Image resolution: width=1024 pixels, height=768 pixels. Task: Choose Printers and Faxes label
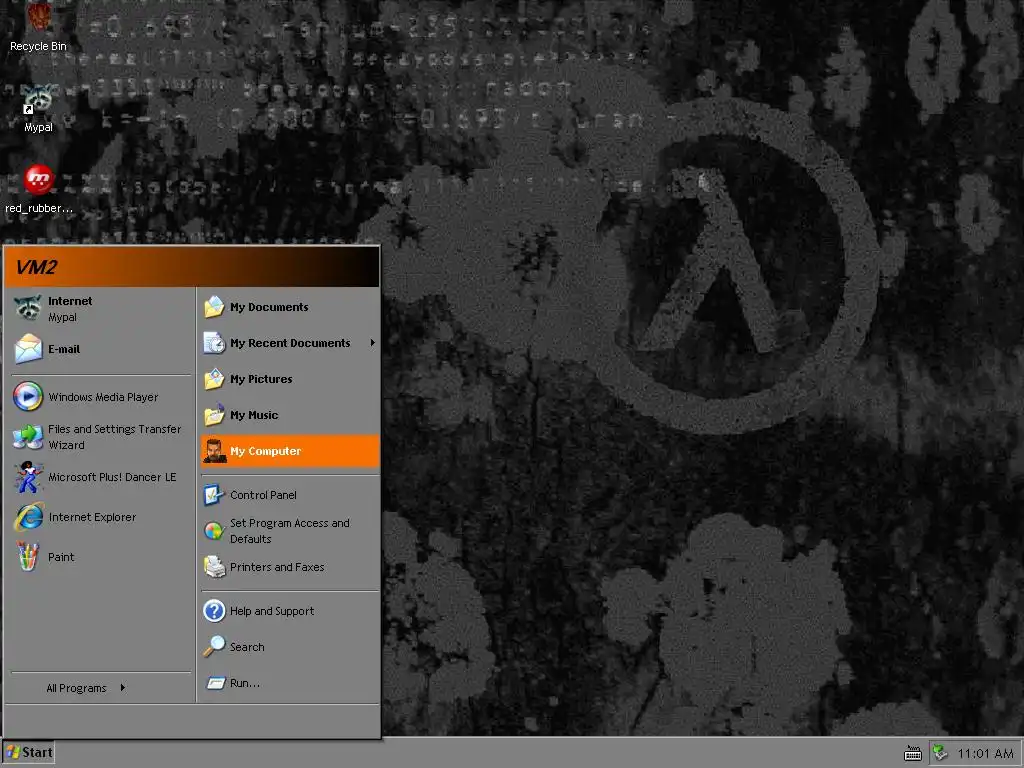coord(277,567)
